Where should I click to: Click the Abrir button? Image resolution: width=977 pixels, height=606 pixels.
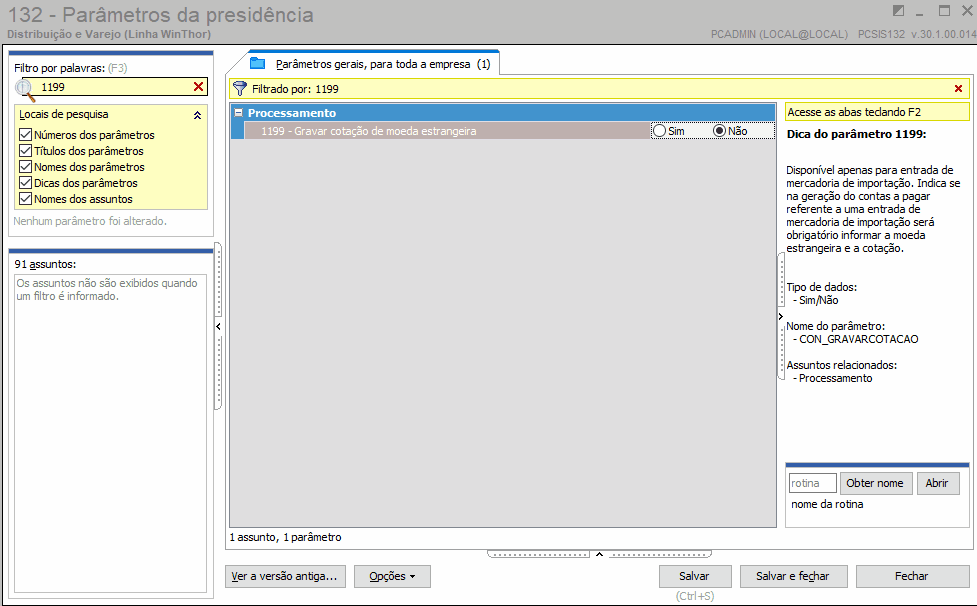936,483
